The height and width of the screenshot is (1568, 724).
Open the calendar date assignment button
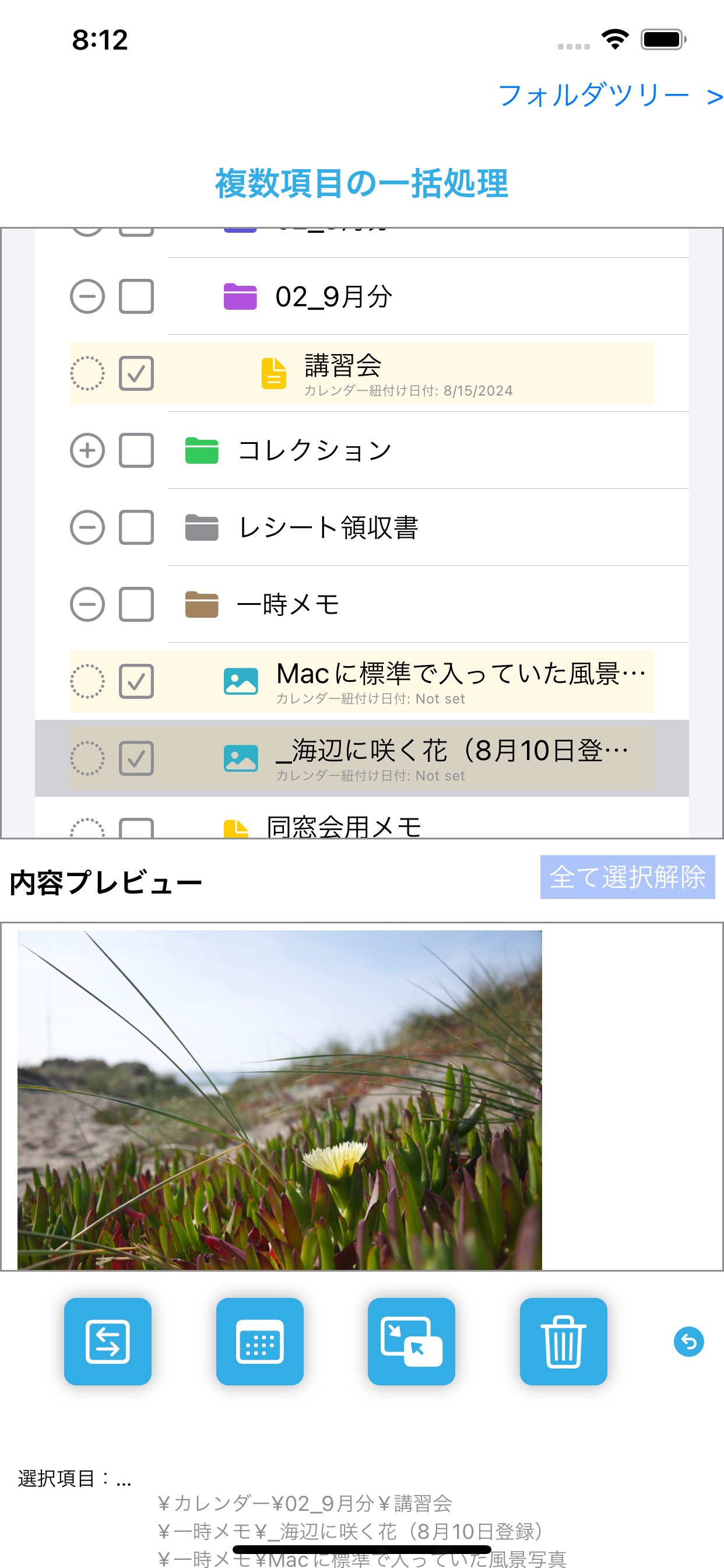coord(260,1341)
